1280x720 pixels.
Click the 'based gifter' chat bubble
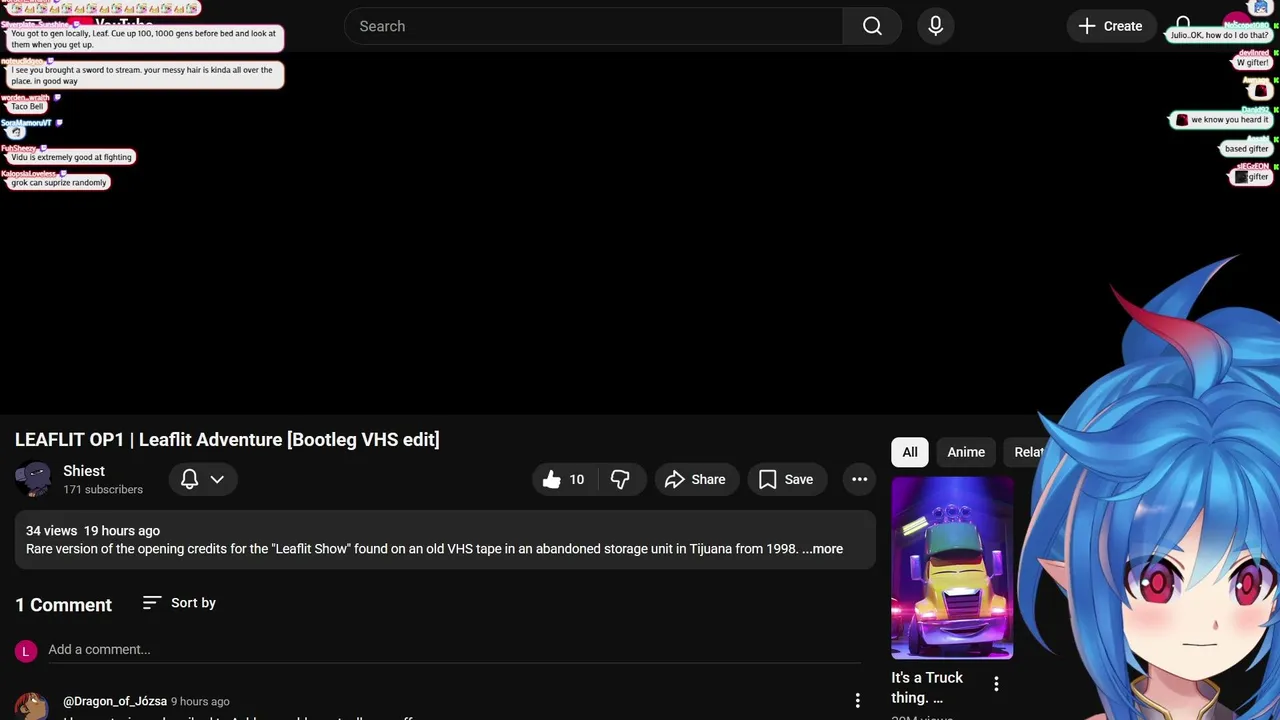pos(1246,149)
